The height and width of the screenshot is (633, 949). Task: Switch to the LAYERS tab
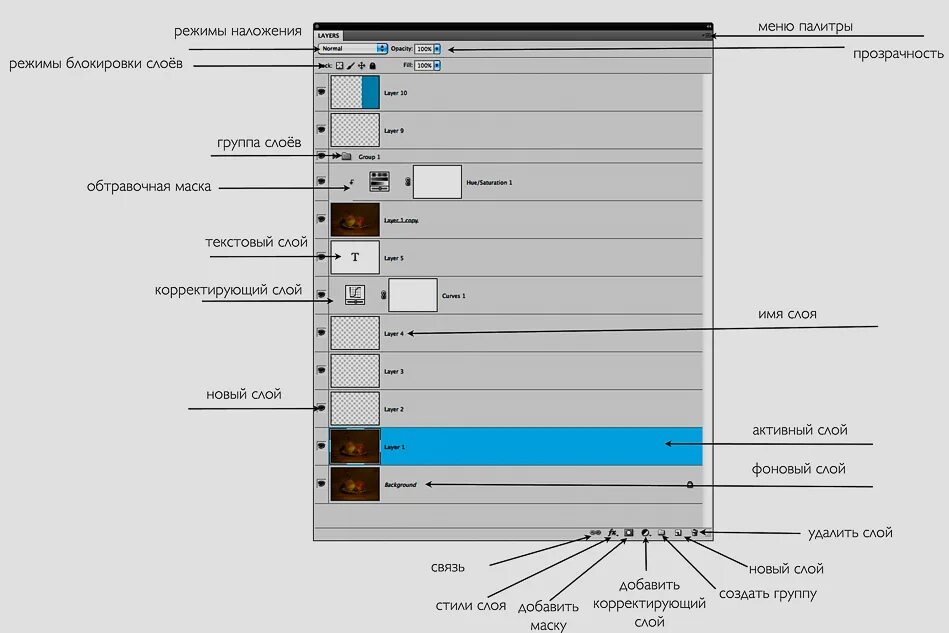tap(329, 36)
